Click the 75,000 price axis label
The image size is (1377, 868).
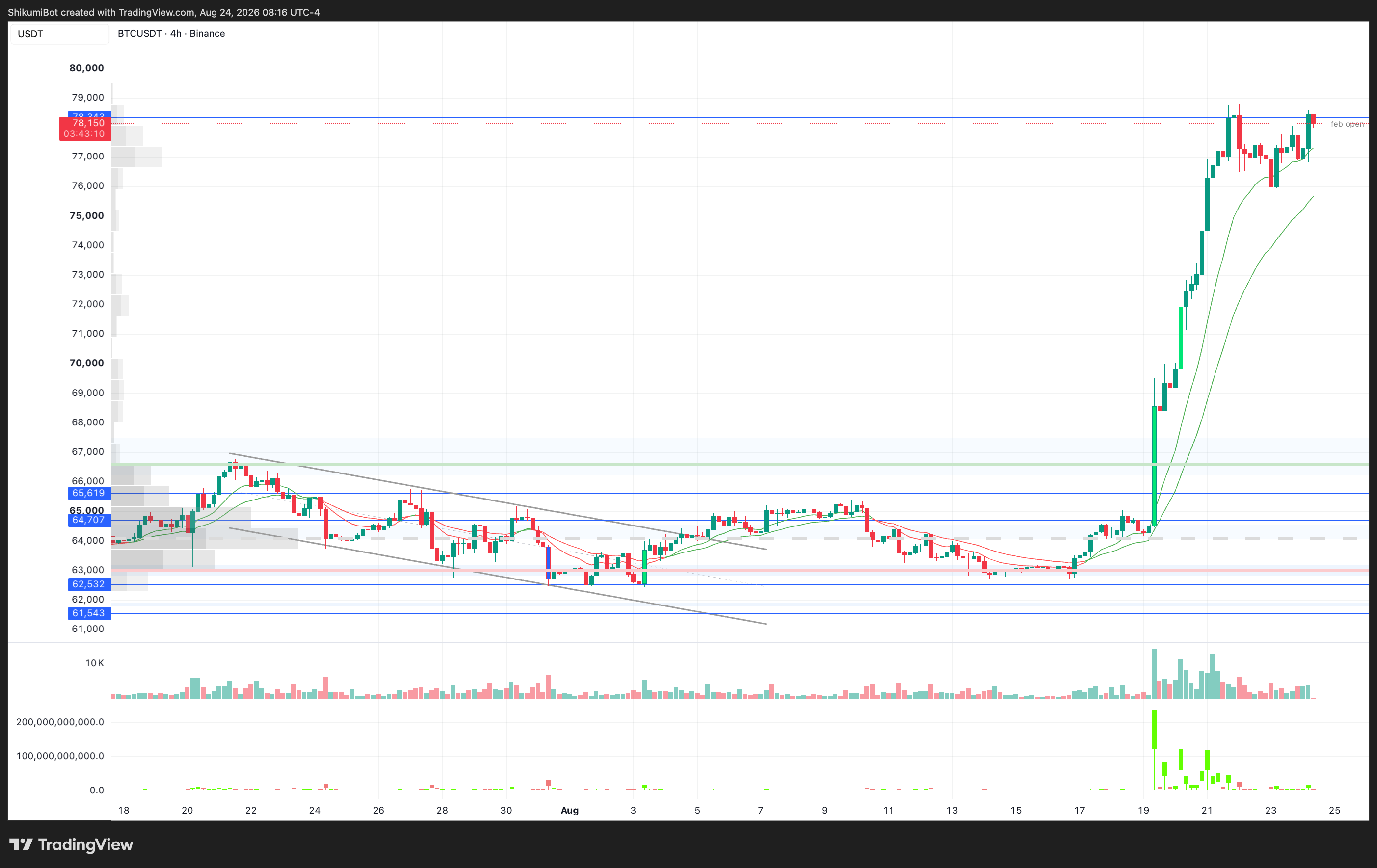pos(87,215)
